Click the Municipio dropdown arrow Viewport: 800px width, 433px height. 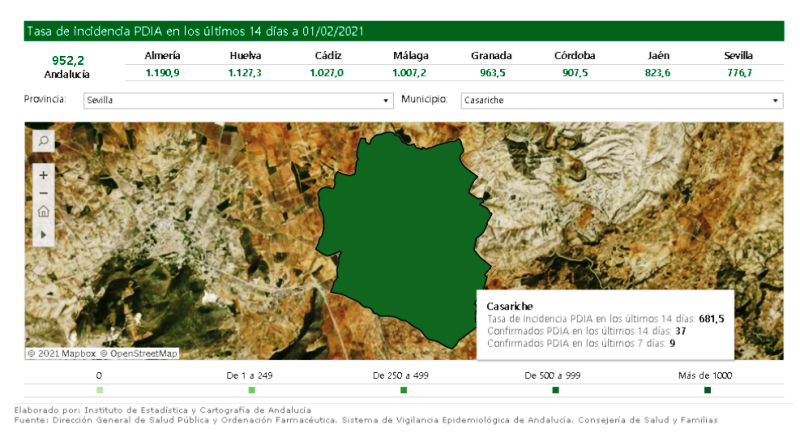775,101
